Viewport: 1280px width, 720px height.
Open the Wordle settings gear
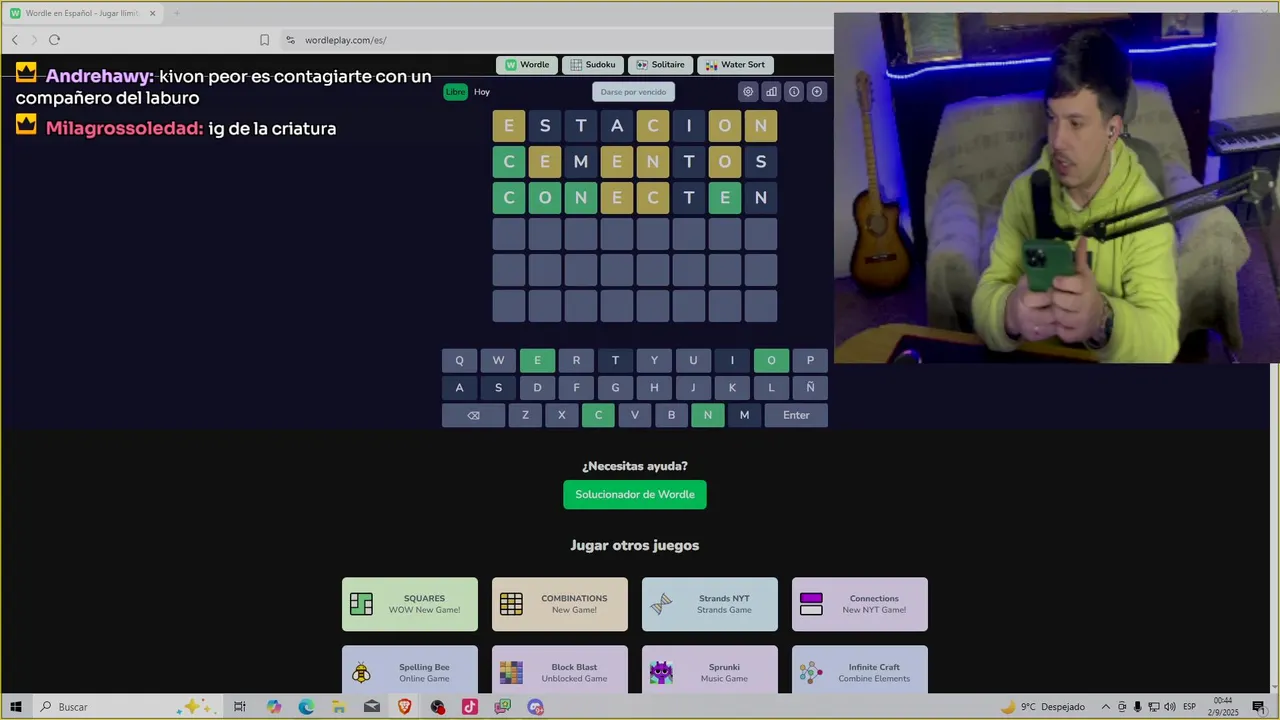tap(748, 92)
